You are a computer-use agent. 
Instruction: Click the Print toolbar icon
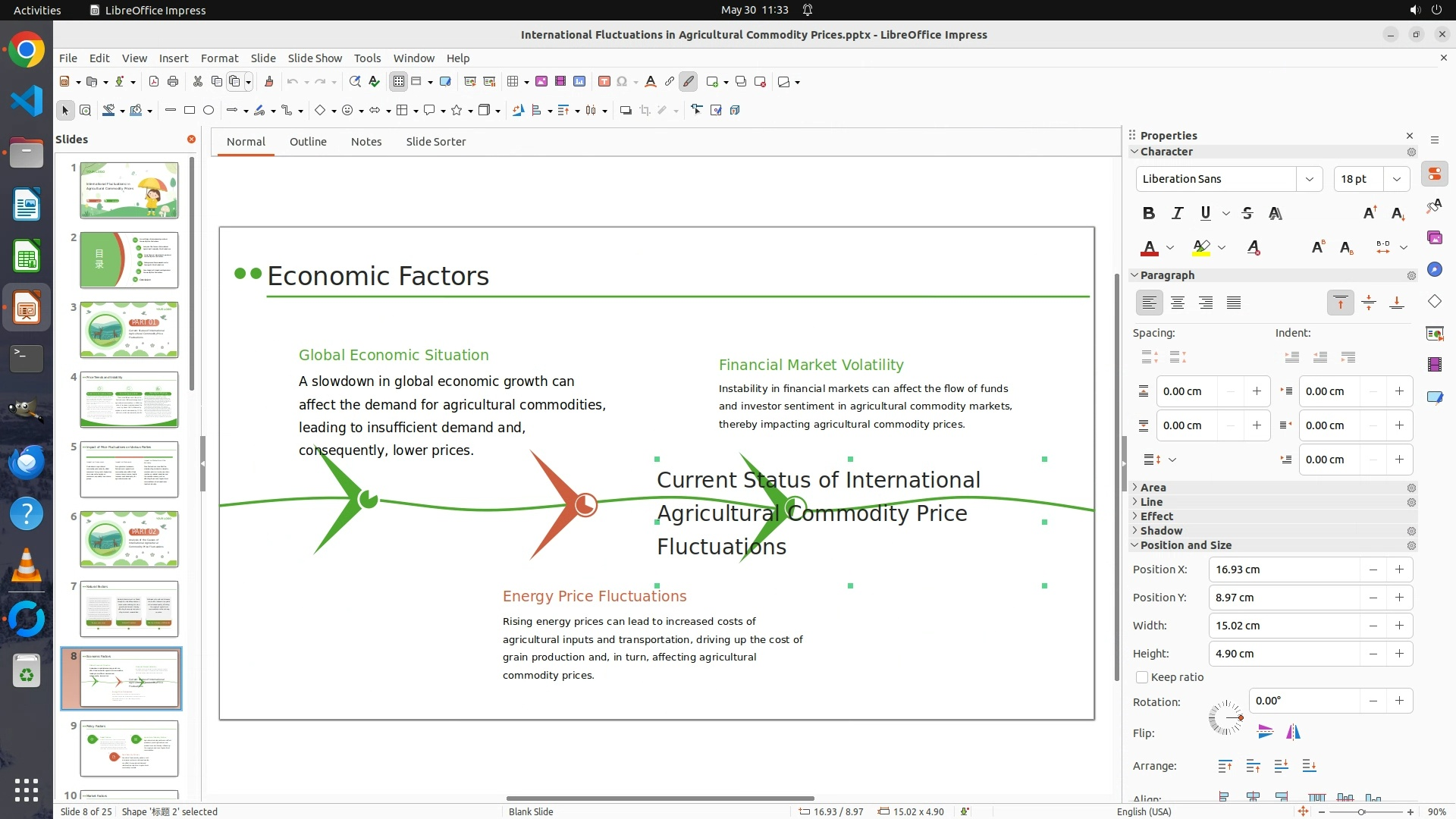[173, 82]
